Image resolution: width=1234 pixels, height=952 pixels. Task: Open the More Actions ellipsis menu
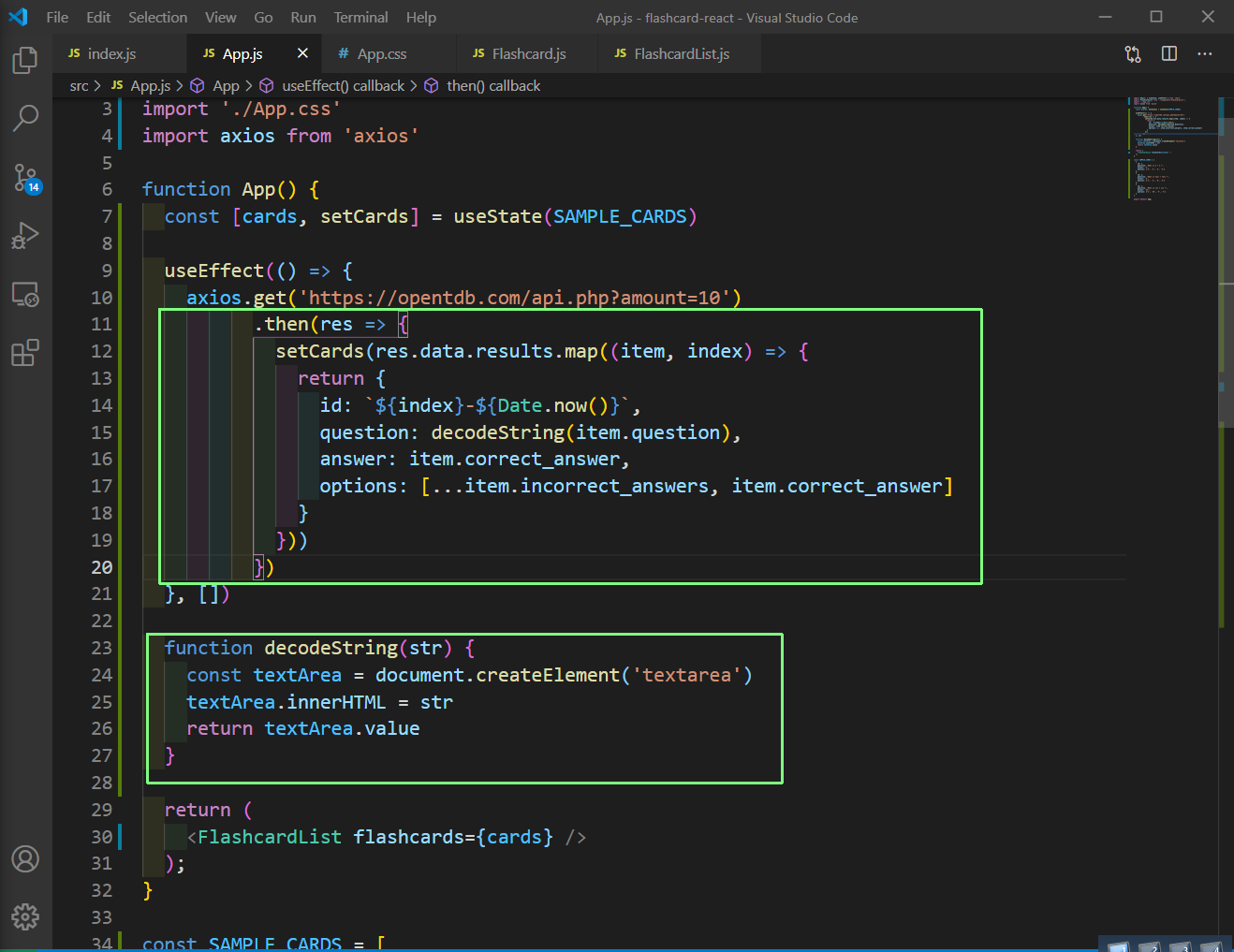[1205, 53]
